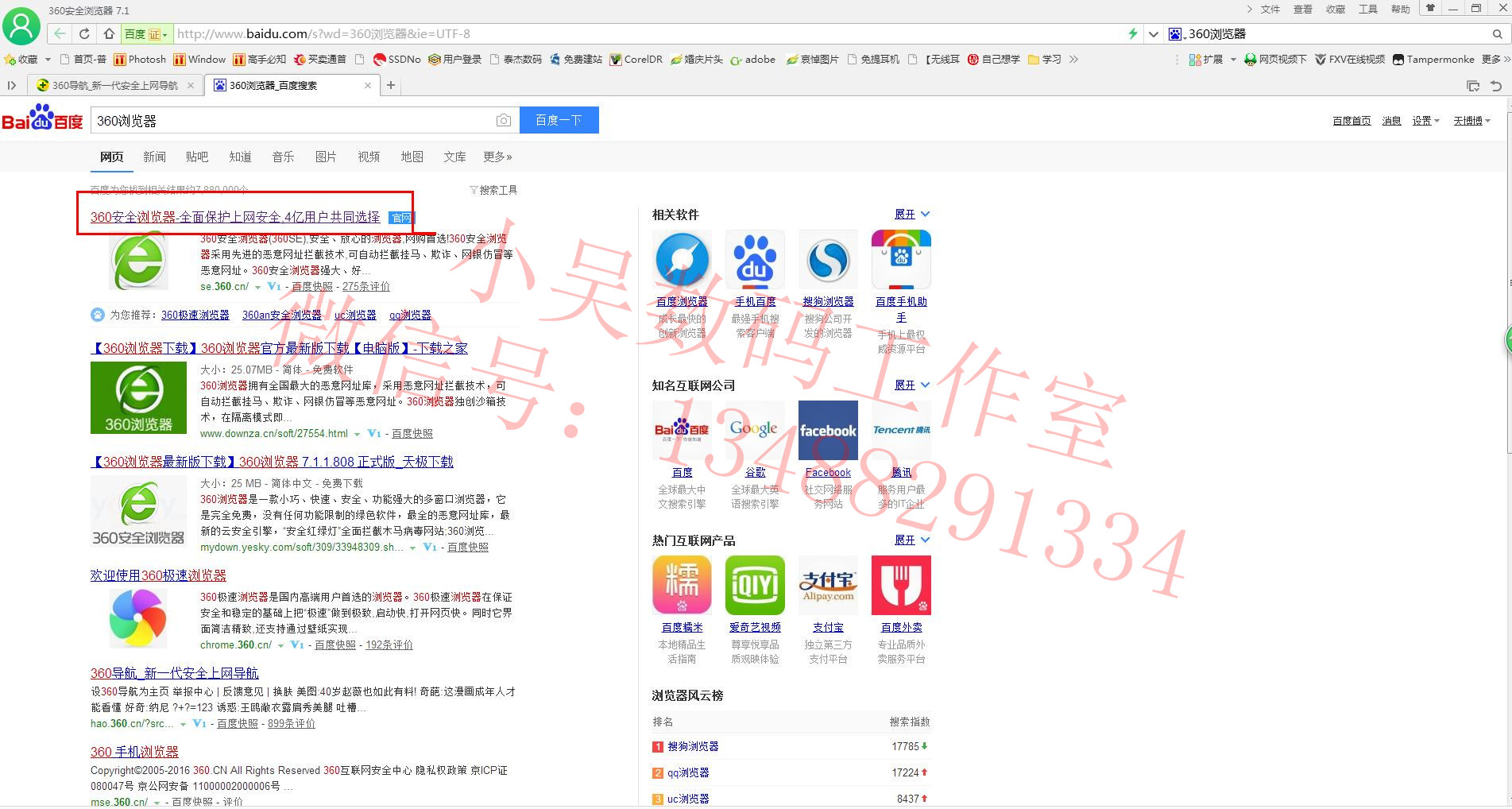
Task: Click the 网页视频下 mushroom extension icon
Action: [x=1250, y=59]
